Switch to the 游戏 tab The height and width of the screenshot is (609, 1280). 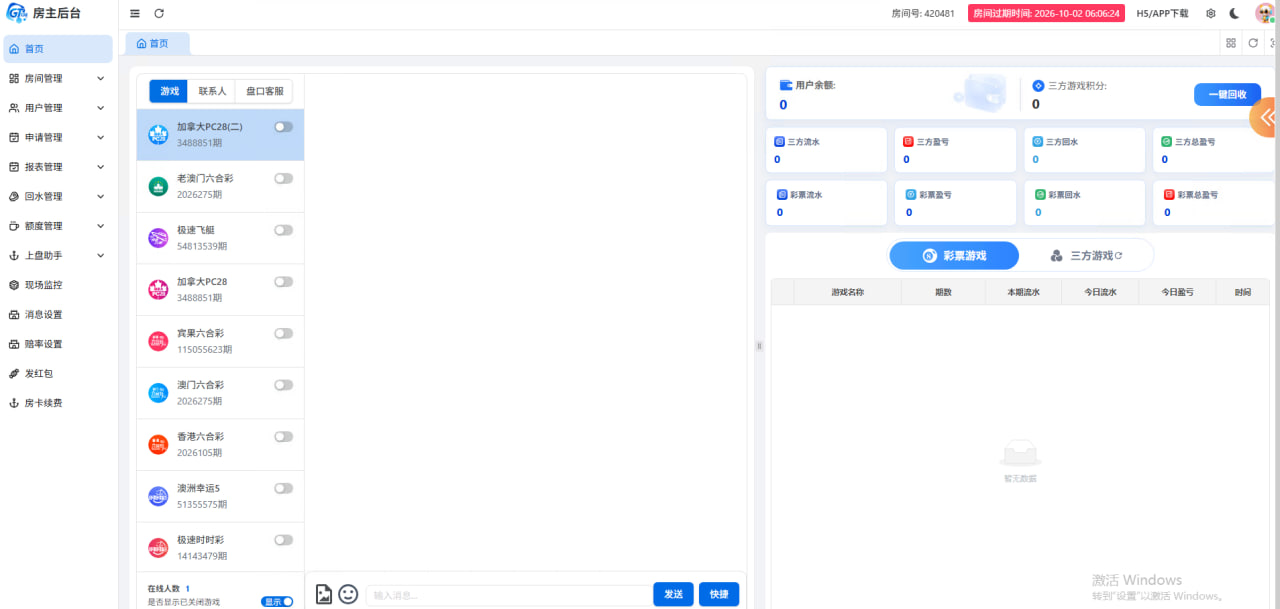coord(170,91)
